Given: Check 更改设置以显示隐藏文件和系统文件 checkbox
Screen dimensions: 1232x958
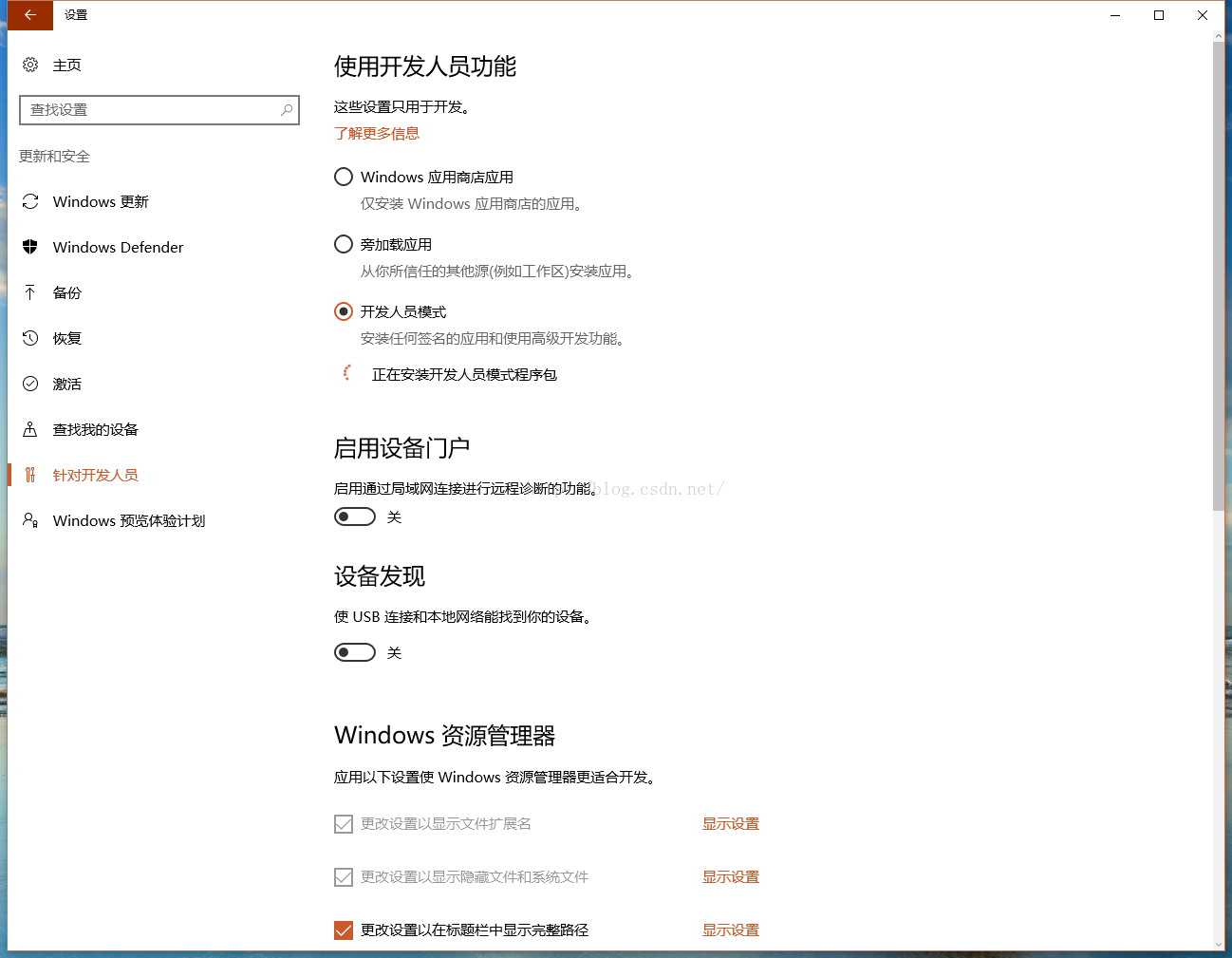Looking at the screenshot, I should (x=344, y=877).
